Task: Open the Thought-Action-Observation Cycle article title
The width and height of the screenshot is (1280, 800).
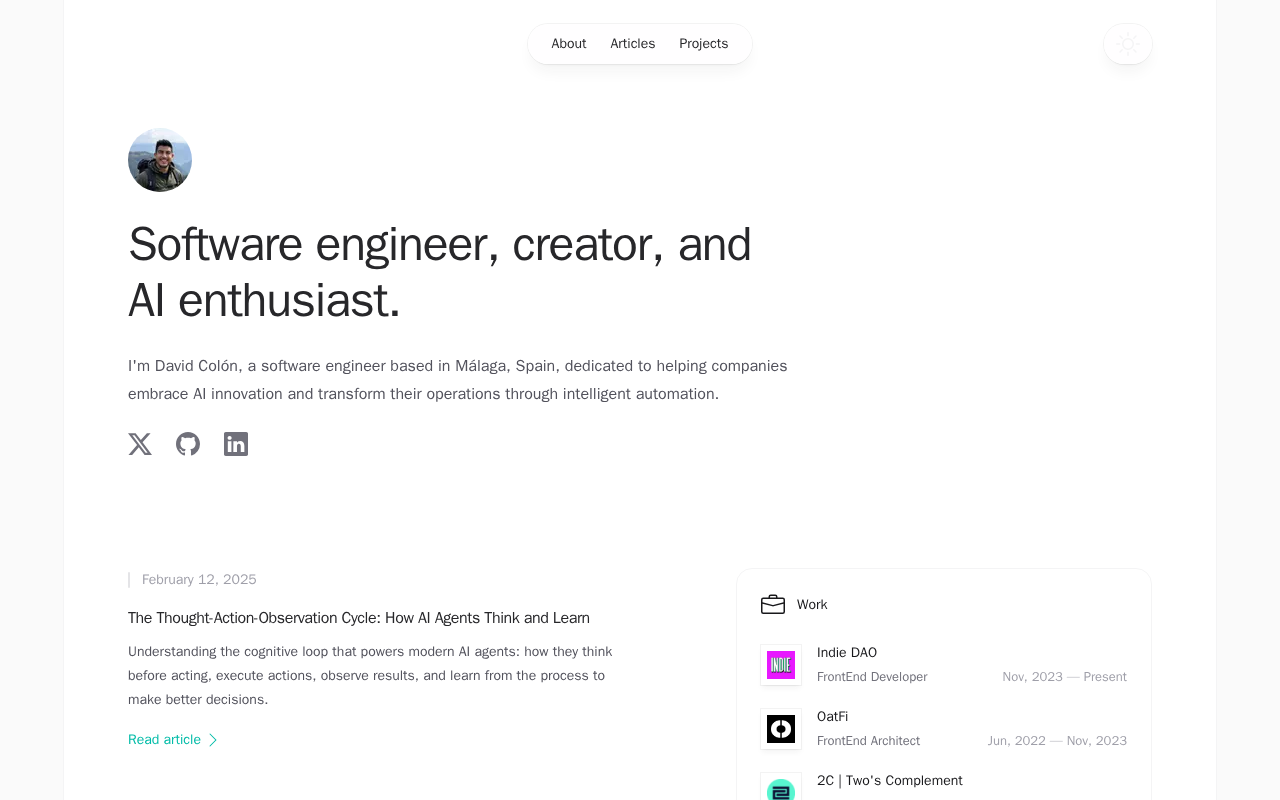Action: (359, 618)
